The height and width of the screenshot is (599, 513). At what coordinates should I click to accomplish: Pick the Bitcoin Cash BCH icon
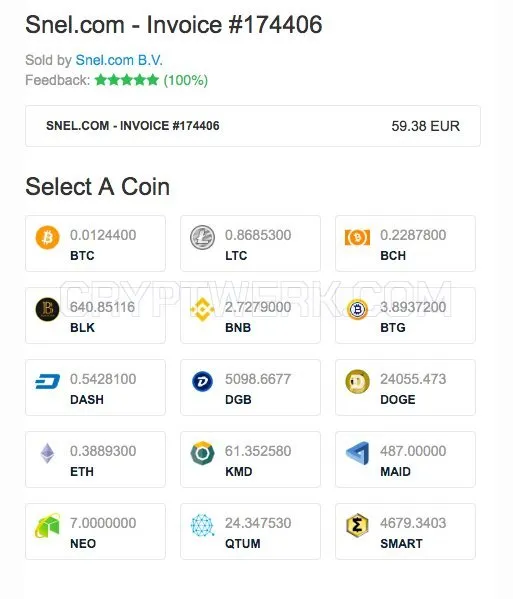[x=357, y=238]
